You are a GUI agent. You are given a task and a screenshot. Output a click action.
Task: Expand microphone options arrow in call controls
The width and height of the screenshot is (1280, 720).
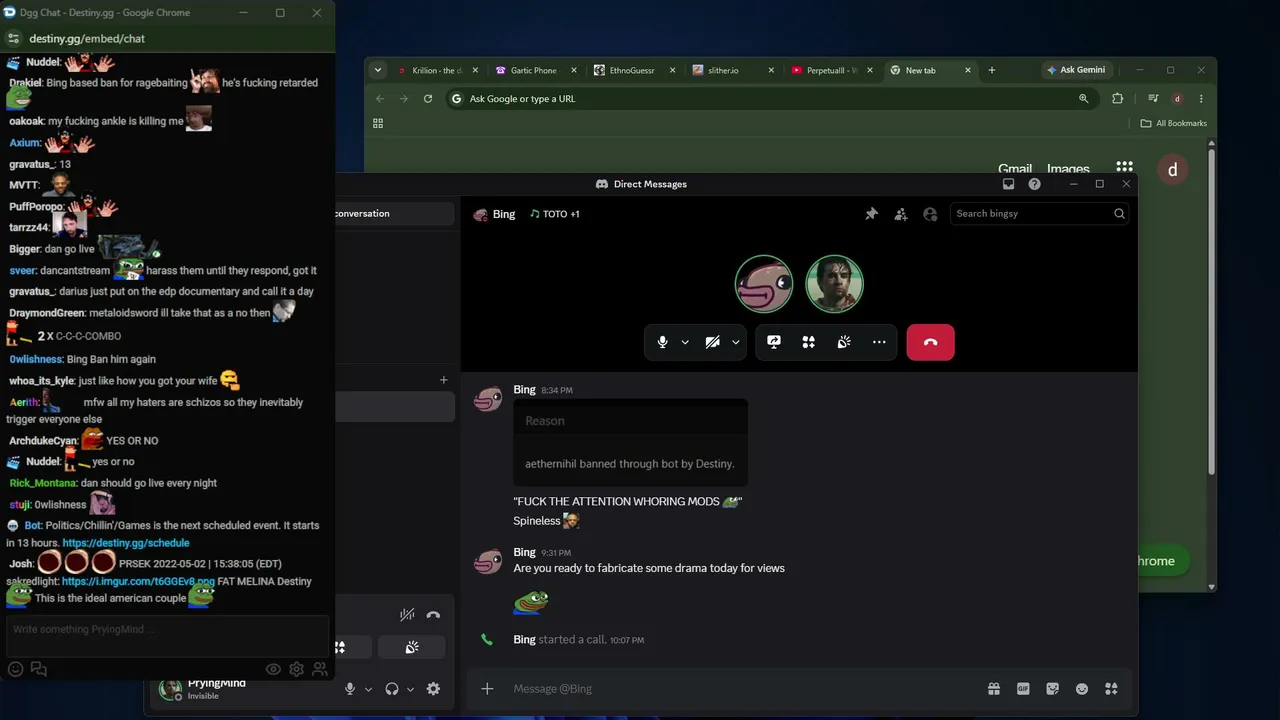pyautogui.click(x=685, y=342)
